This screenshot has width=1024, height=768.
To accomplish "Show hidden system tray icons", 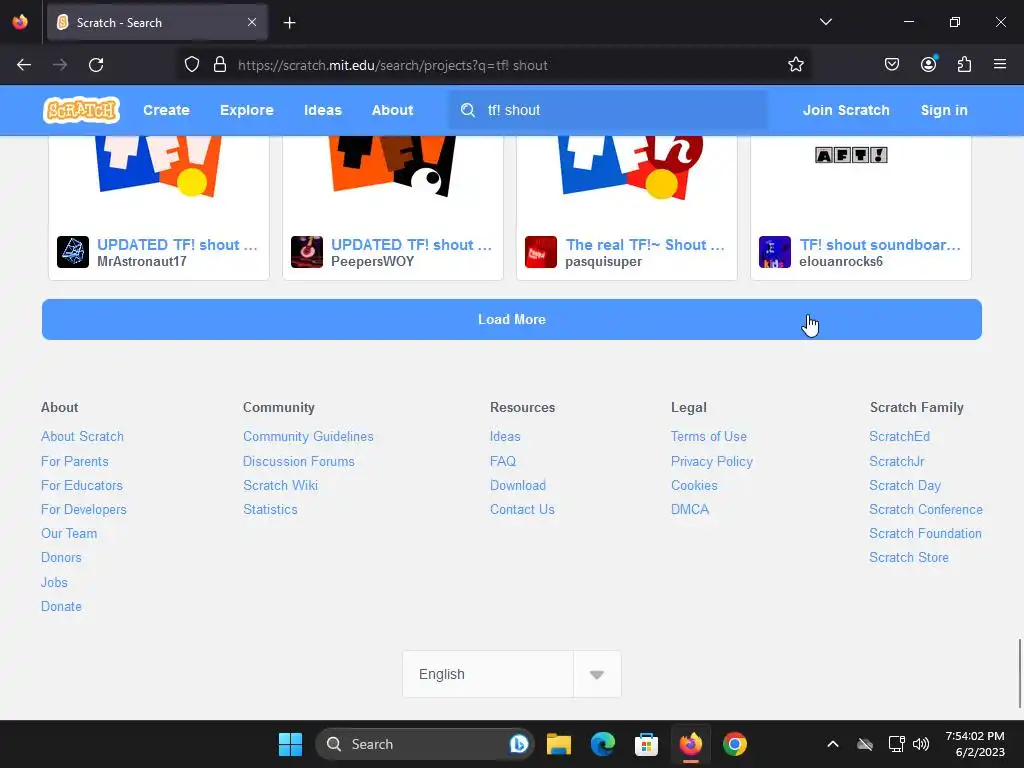I will [833, 744].
